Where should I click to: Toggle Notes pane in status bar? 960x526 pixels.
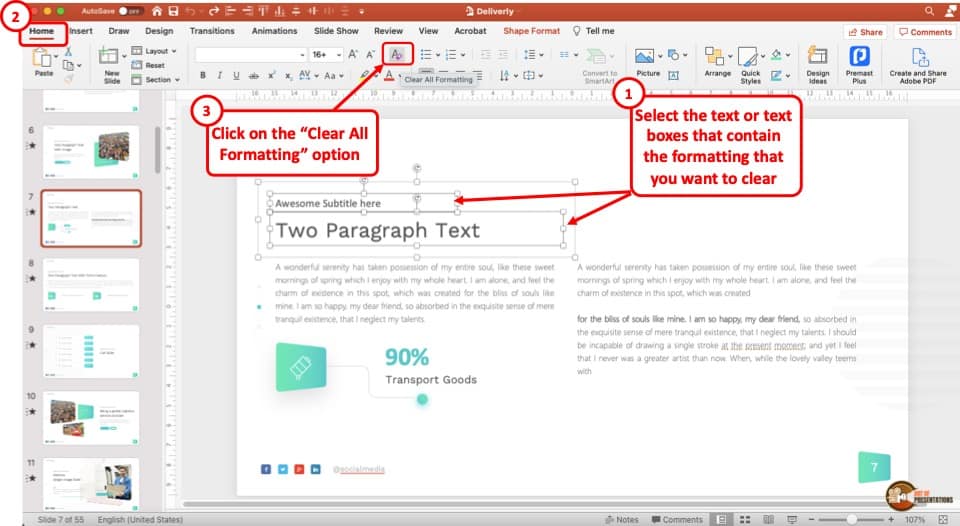click(621, 519)
